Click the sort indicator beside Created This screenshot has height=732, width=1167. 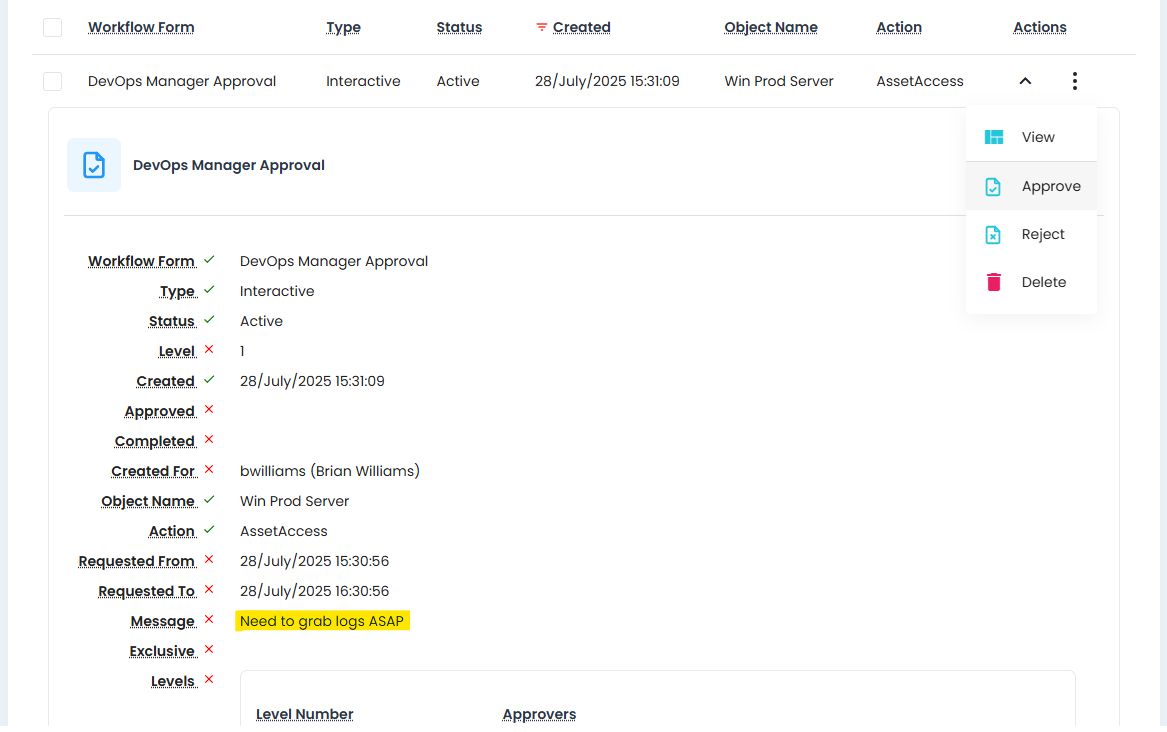click(542, 27)
